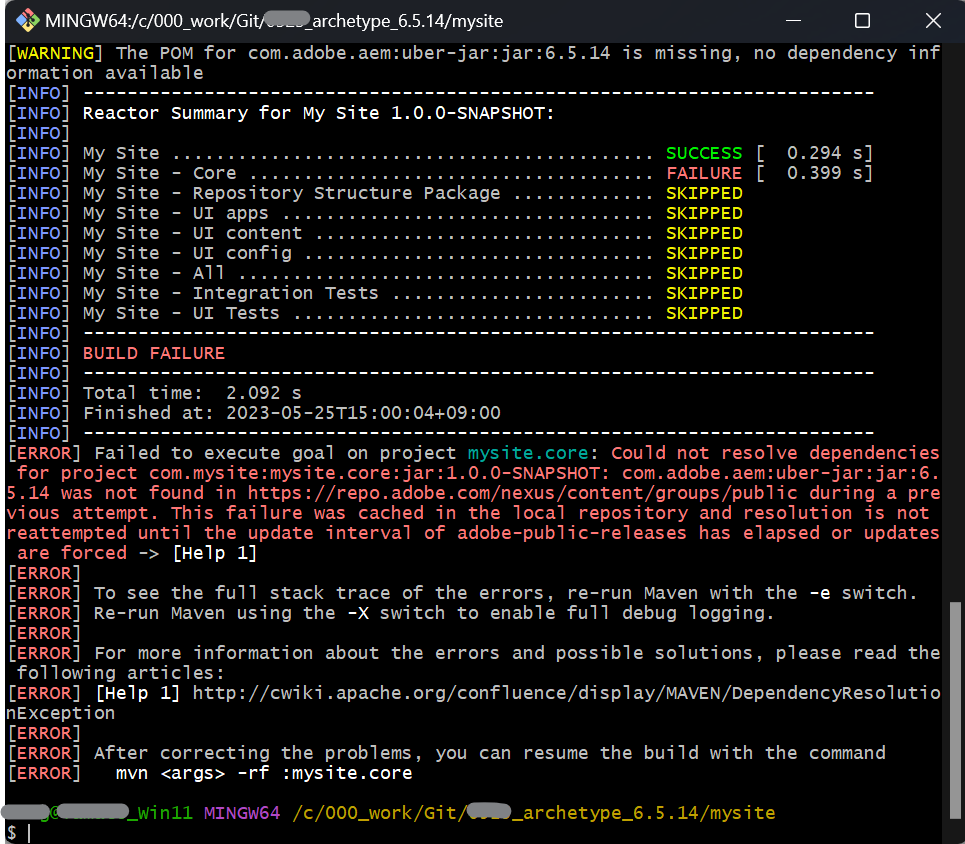Click 'com.adobe.aem:uber-jar:jar:6.5.14' in warning
Viewport: 965px width, 844px height.
429,53
